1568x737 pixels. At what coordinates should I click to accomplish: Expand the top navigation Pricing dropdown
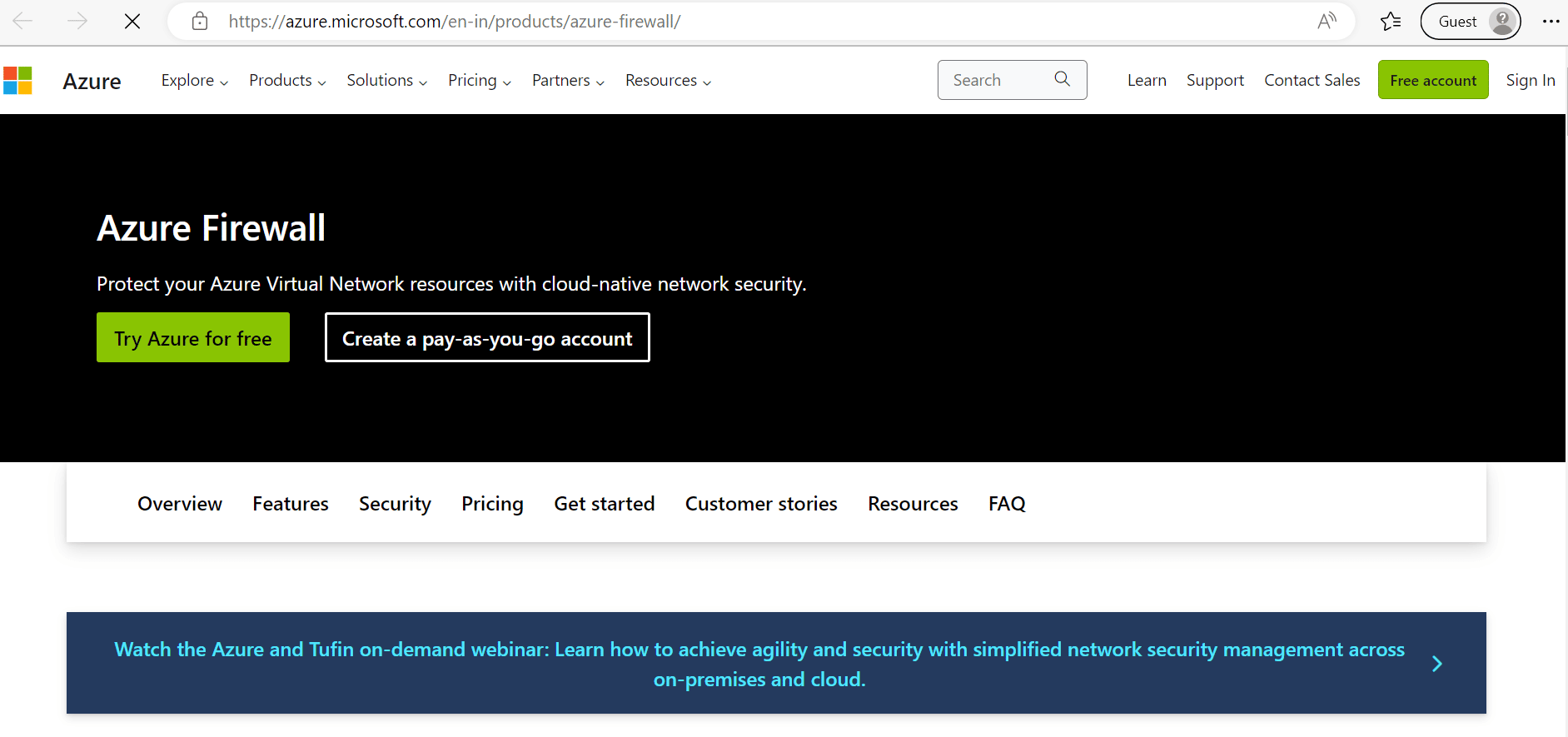[480, 81]
